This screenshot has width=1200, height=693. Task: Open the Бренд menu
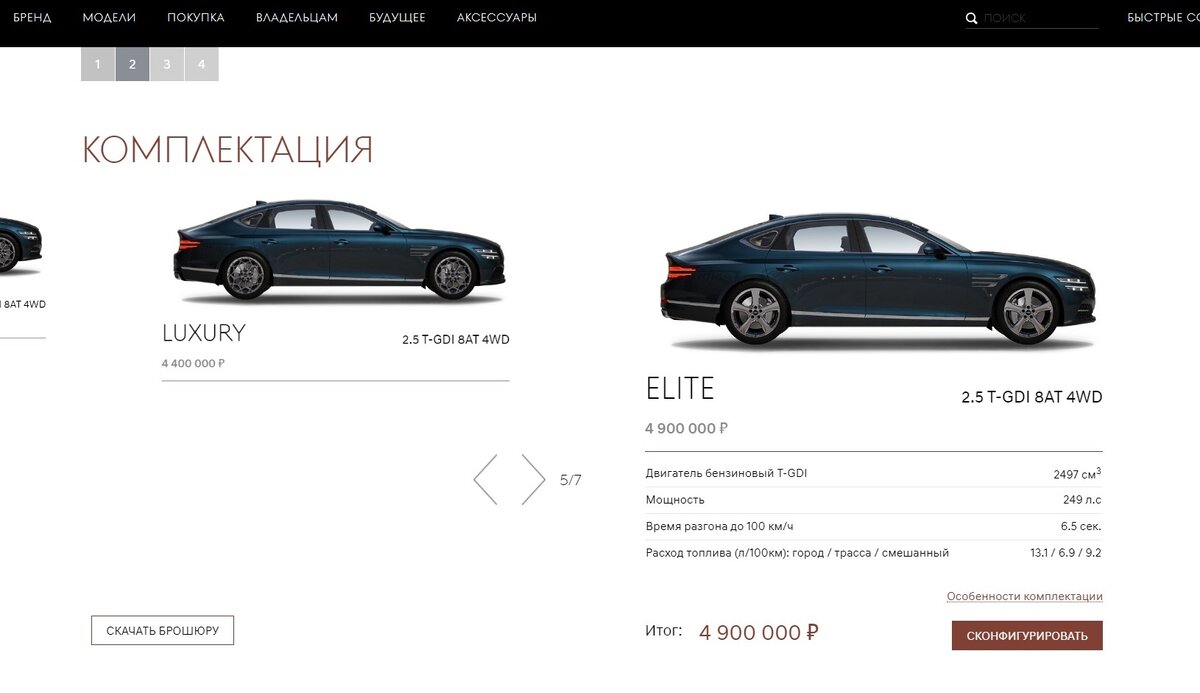coord(32,18)
